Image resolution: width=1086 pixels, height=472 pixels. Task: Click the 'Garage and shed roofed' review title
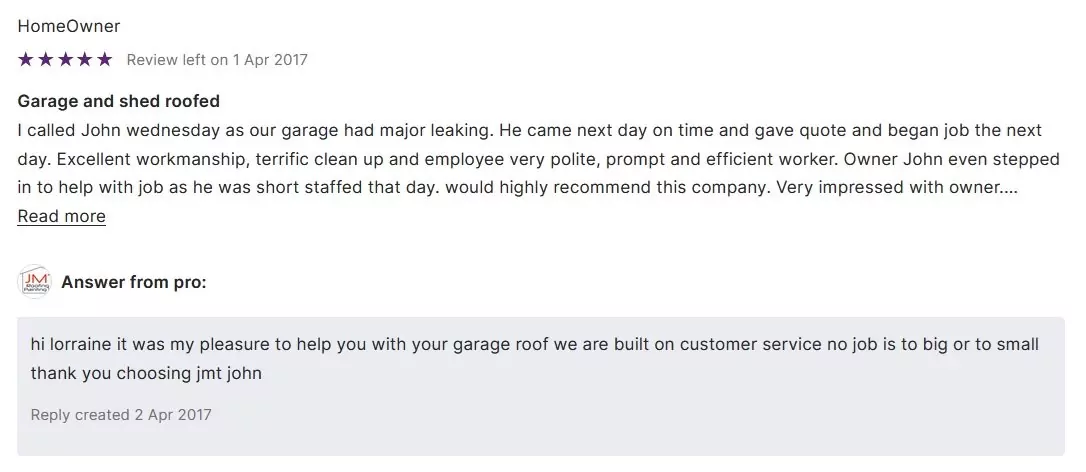[x=119, y=102]
